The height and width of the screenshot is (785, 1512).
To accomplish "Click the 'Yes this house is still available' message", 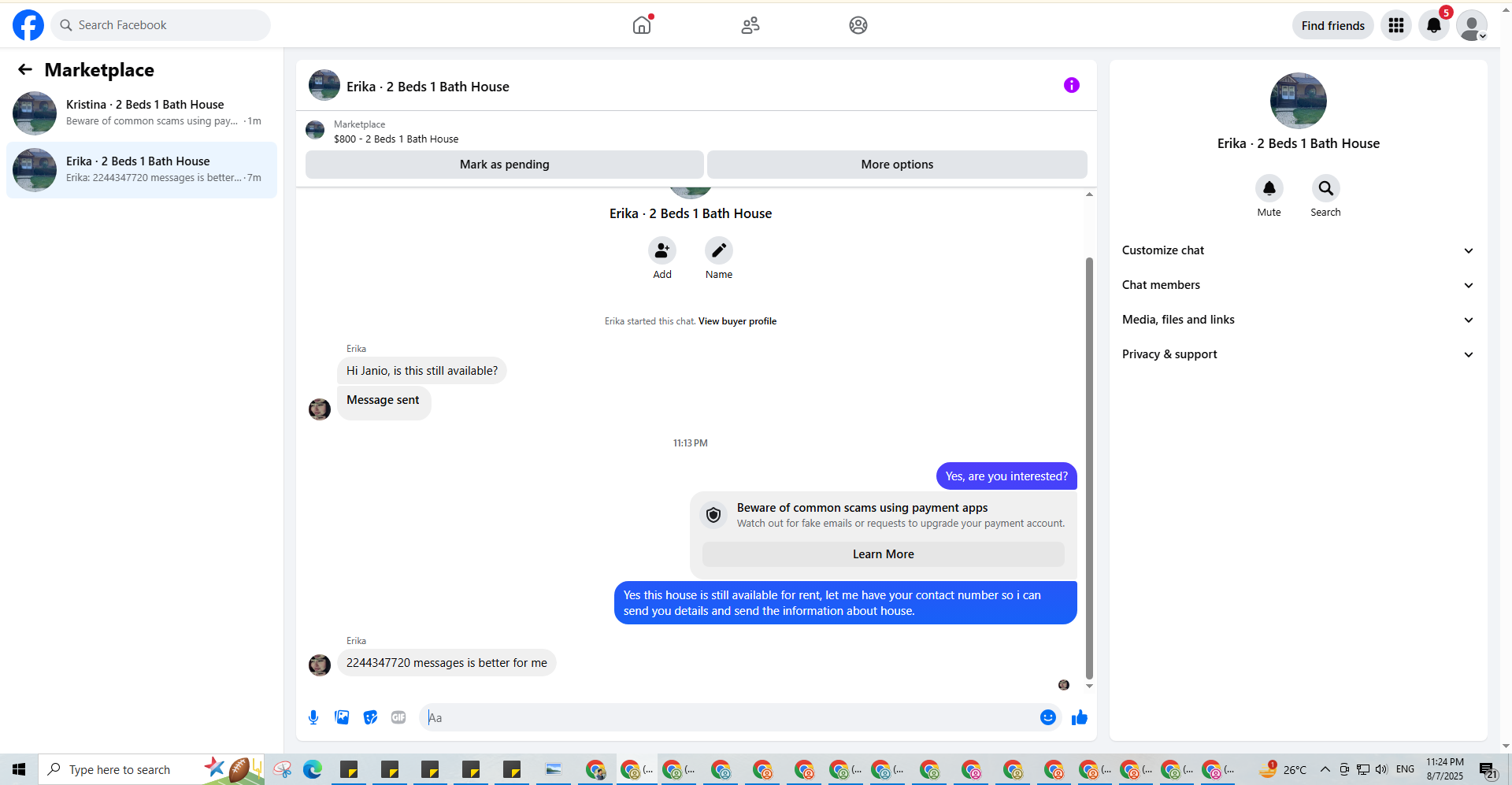I will 846,603.
